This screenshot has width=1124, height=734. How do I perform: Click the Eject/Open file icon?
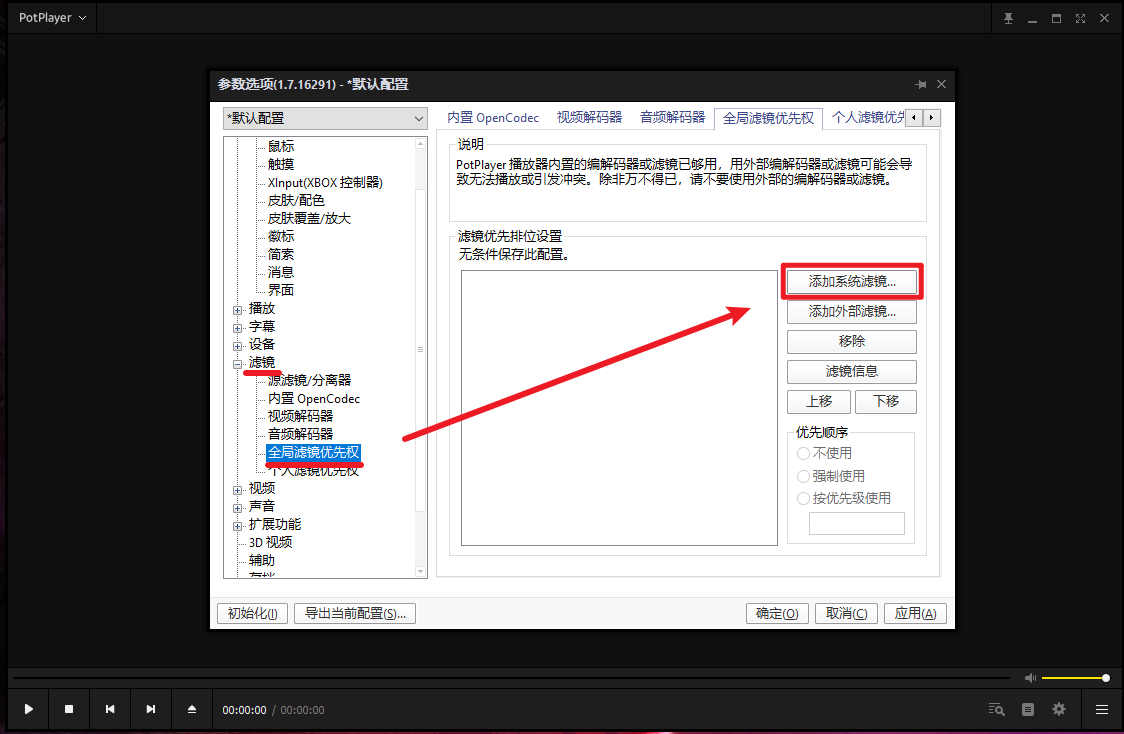(x=192, y=709)
